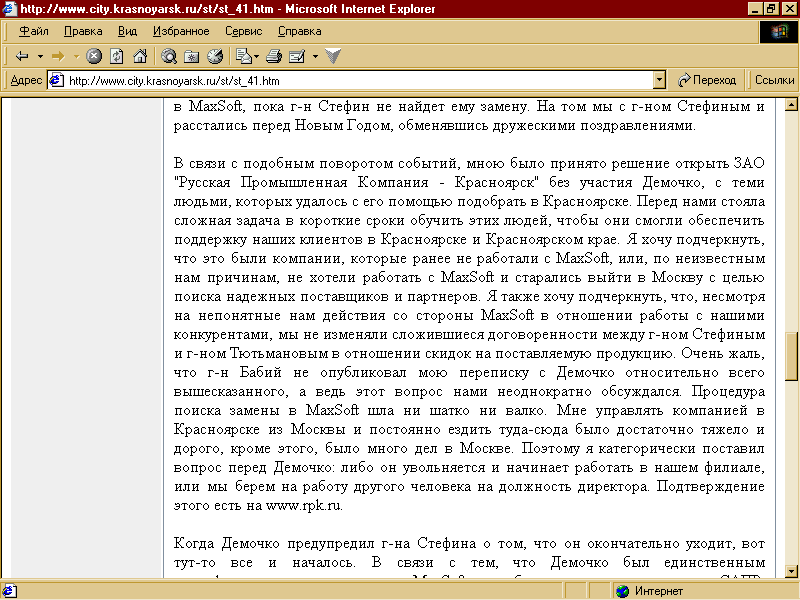Print the page with the printer icon
This screenshot has height=600, width=800.
tap(273, 56)
